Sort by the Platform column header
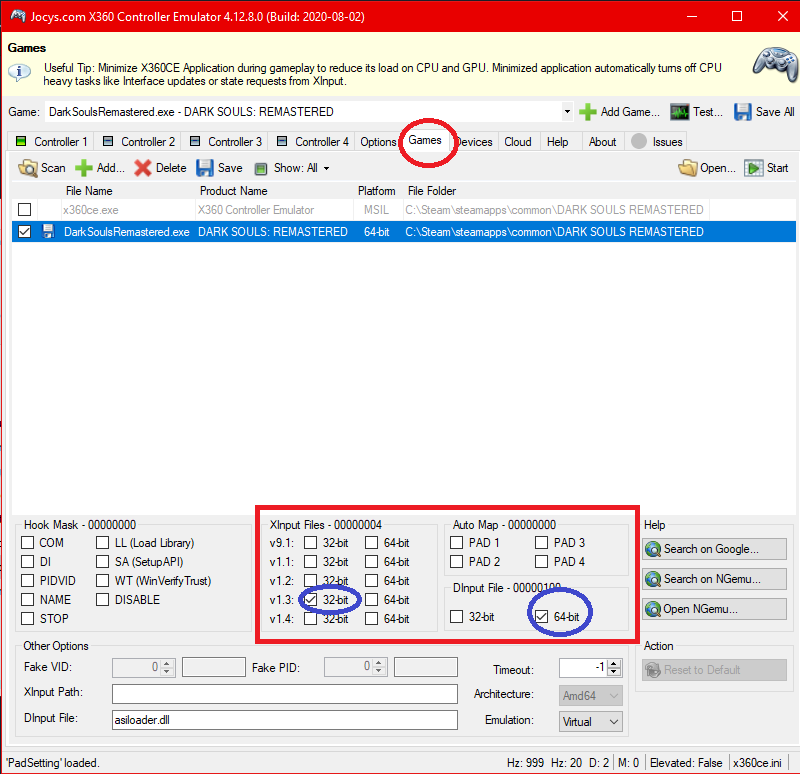The width and height of the screenshot is (800, 774). tap(377, 191)
